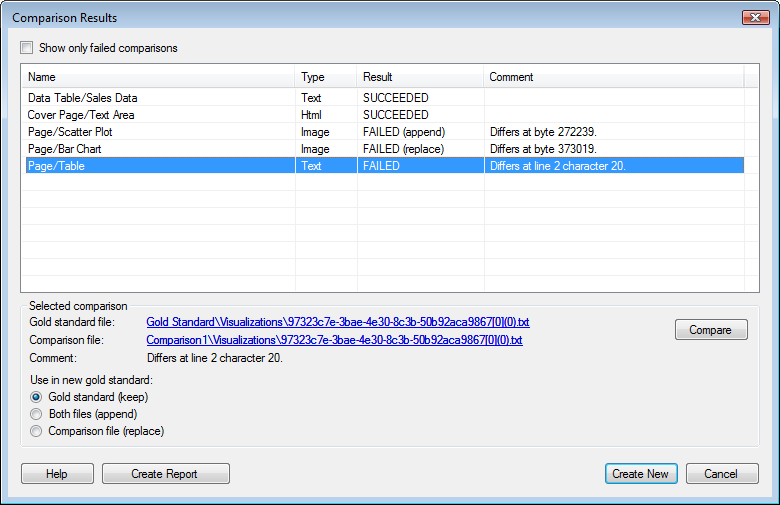
Task: Select the Page/Scatter Plot row
Action: point(385,132)
